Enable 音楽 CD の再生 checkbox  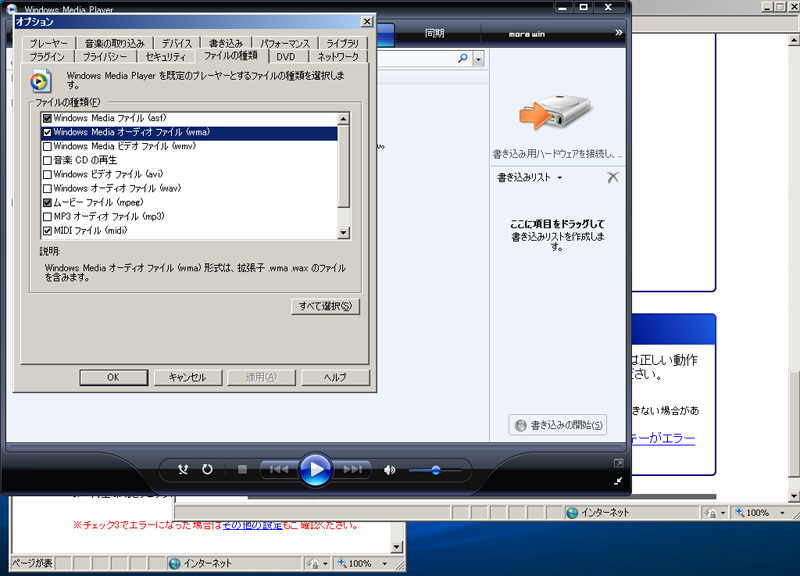(47, 161)
